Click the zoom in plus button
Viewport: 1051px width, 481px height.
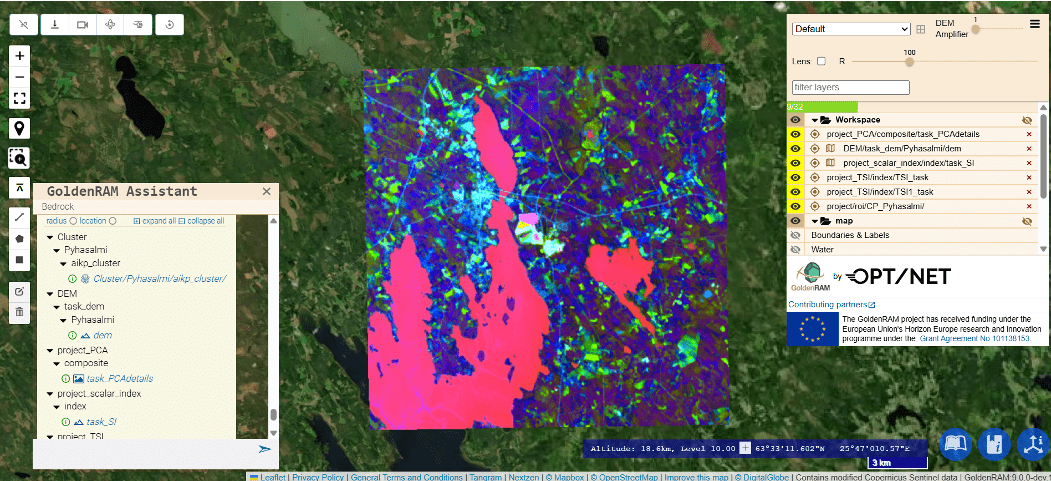(20, 56)
